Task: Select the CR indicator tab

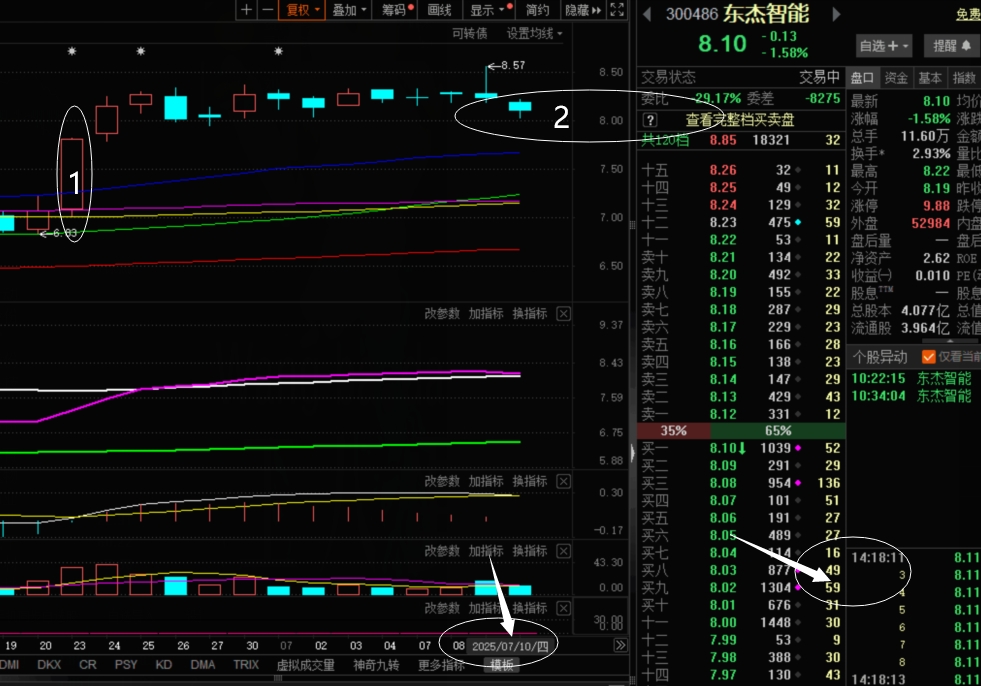Action: (88, 665)
